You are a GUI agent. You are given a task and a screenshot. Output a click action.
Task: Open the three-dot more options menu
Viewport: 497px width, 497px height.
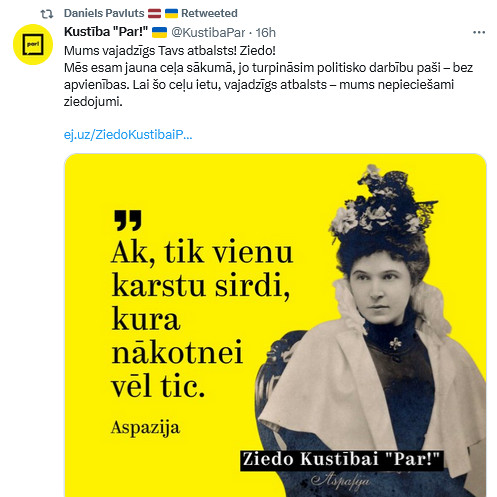(x=479, y=32)
